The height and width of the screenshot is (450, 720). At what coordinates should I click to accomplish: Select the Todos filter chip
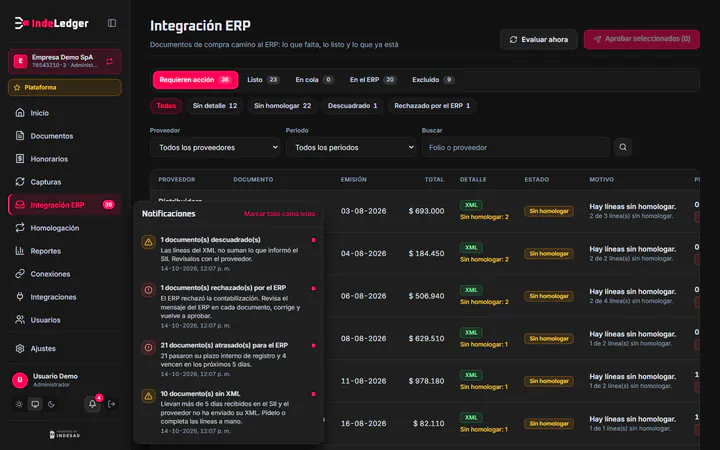(x=166, y=106)
